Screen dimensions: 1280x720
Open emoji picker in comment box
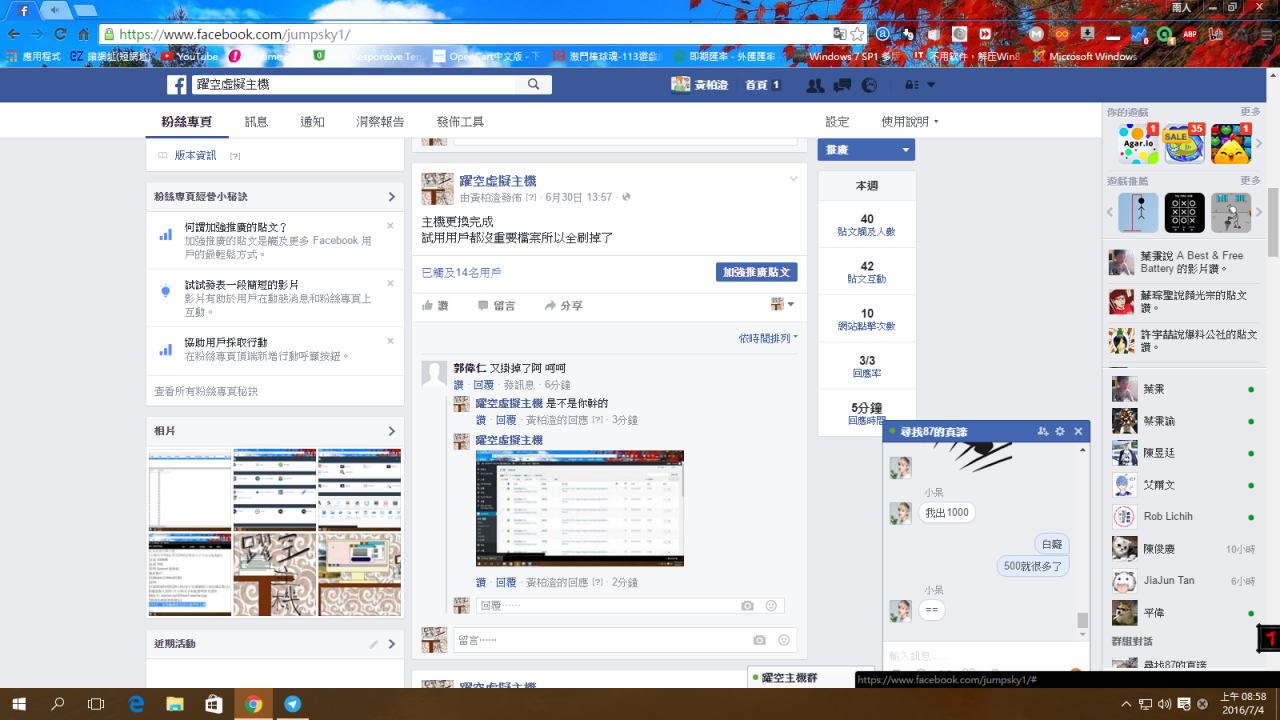pos(784,640)
